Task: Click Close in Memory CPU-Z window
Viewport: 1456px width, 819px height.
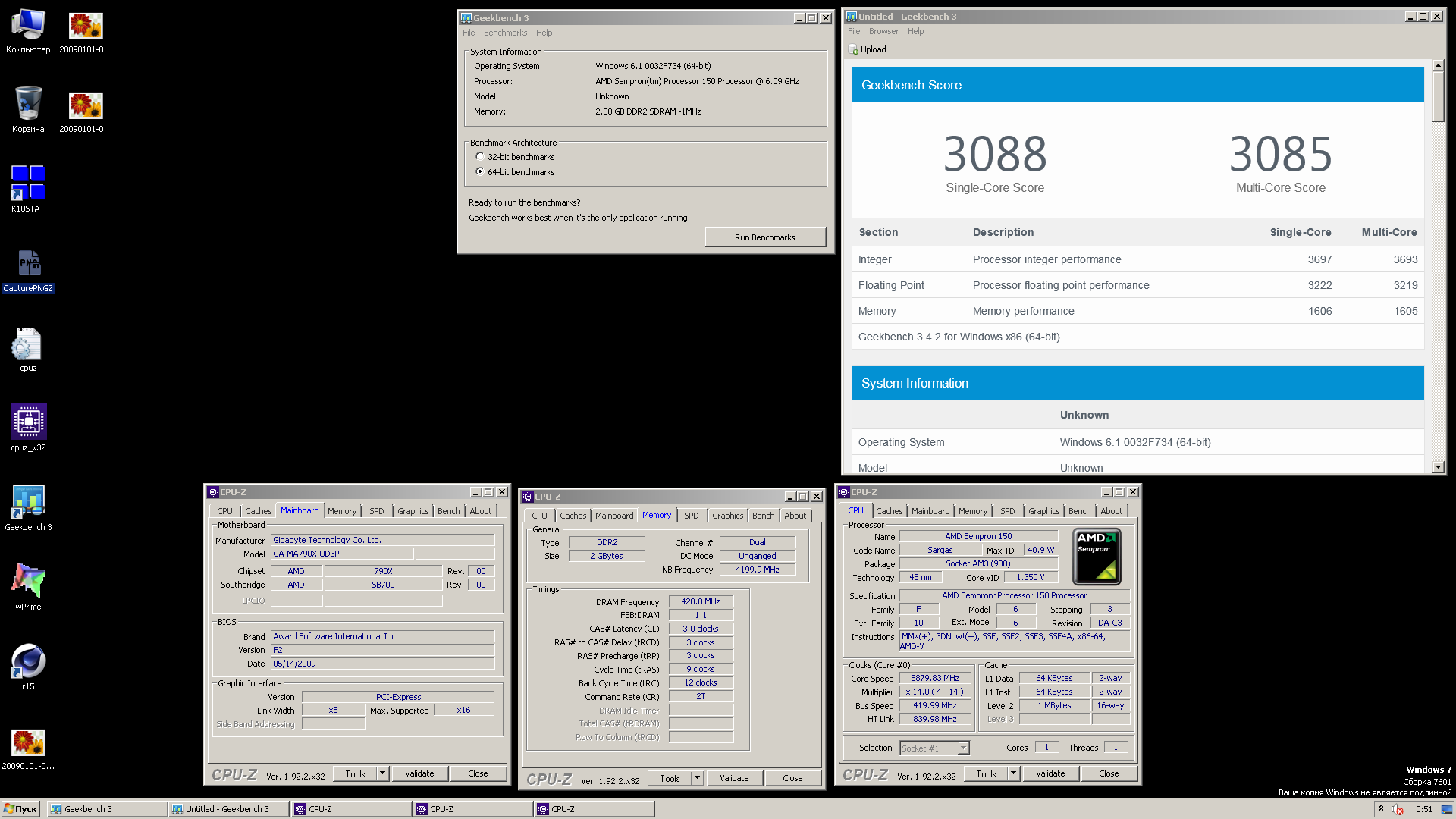Action: pyautogui.click(x=792, y=778)
